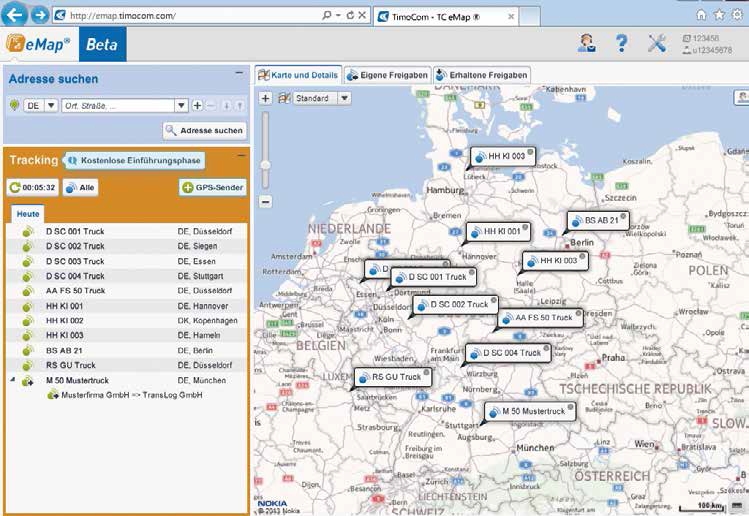Open the customer support contact icon

click(x=586, y=43)
